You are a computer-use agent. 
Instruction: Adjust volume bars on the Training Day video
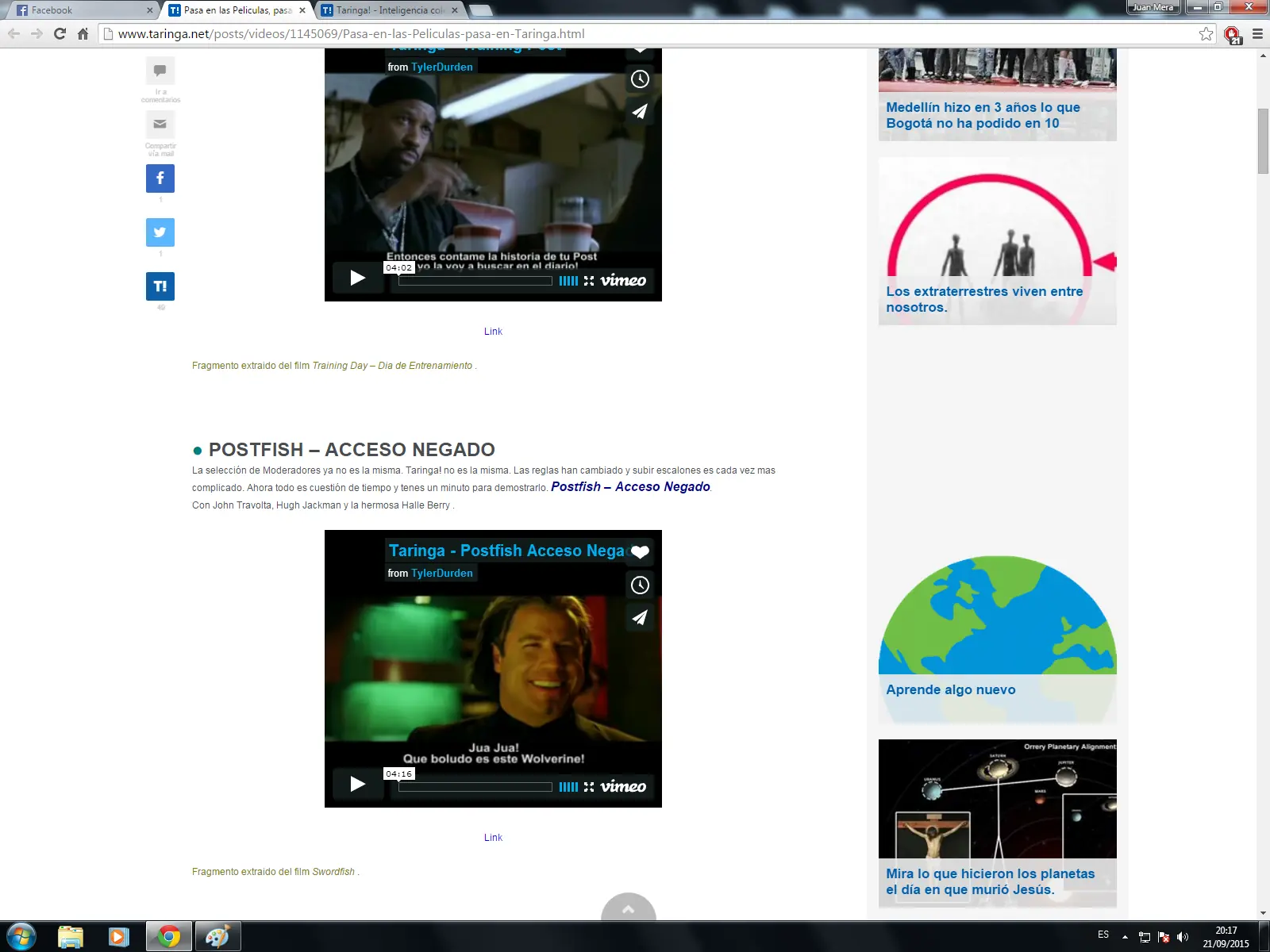(568, 281)
